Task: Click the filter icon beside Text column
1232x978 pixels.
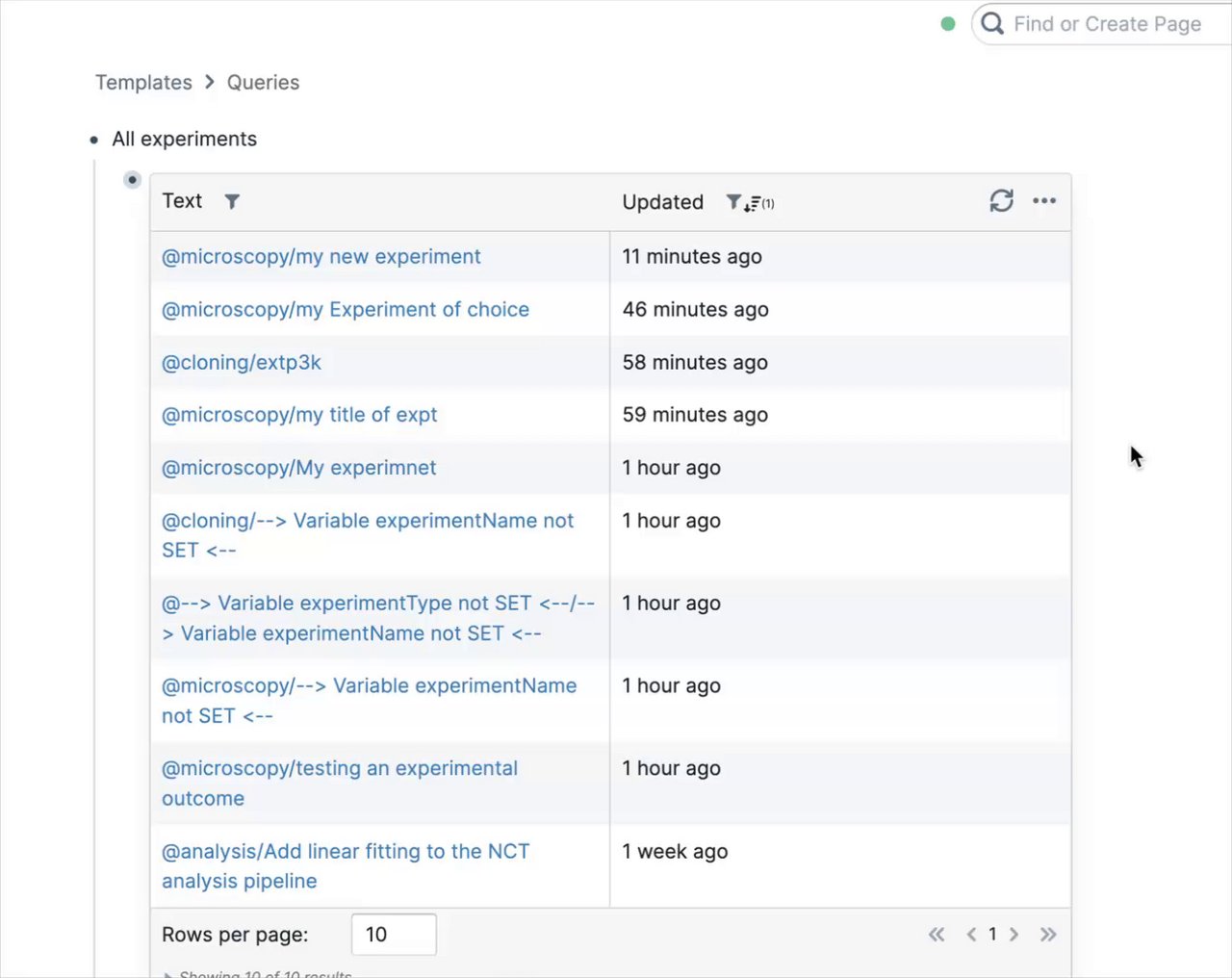Action: (232, 201)
